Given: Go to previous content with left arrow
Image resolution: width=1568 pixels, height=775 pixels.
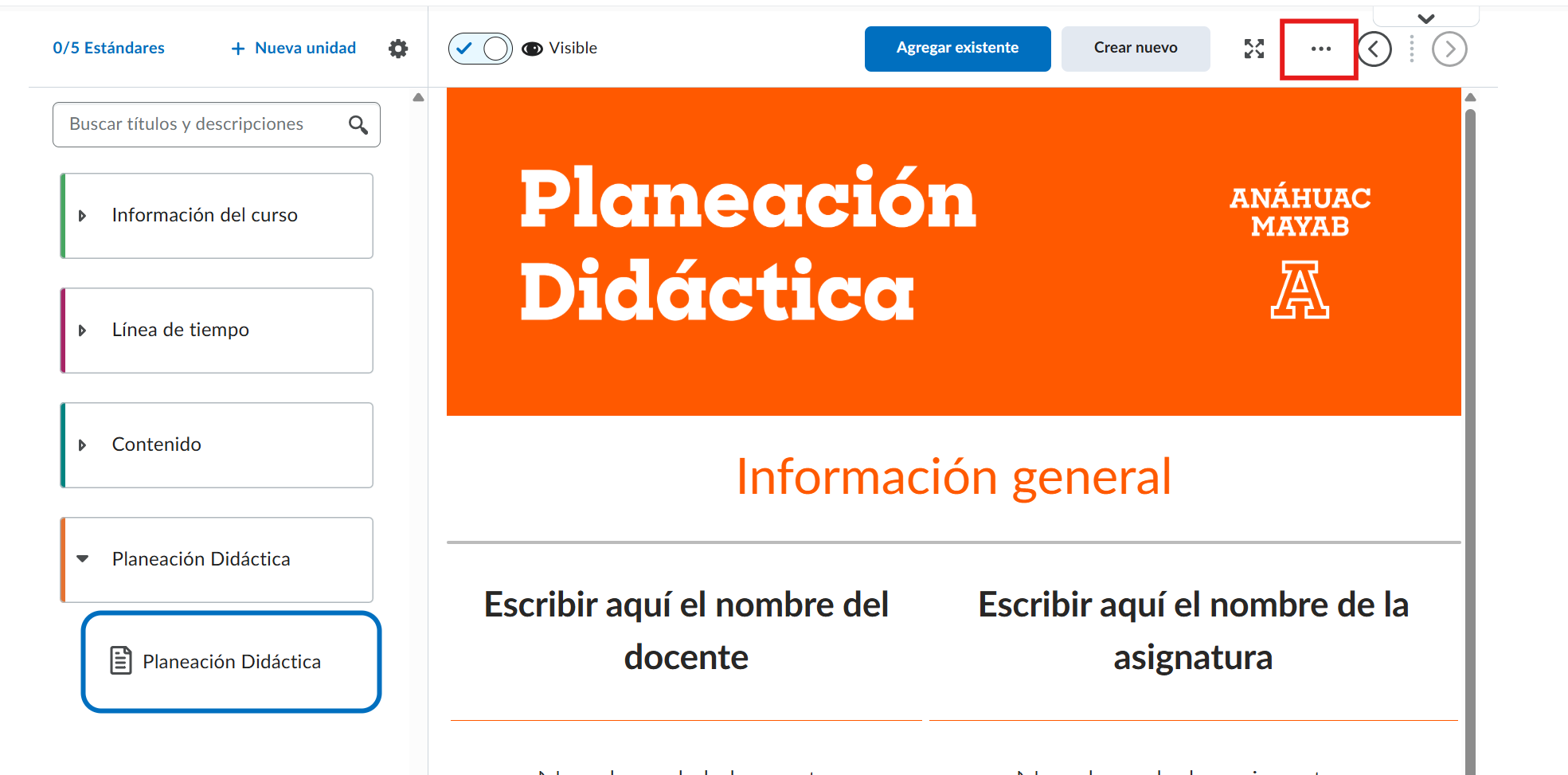Looking at the screenshot, I should 1374,49.
